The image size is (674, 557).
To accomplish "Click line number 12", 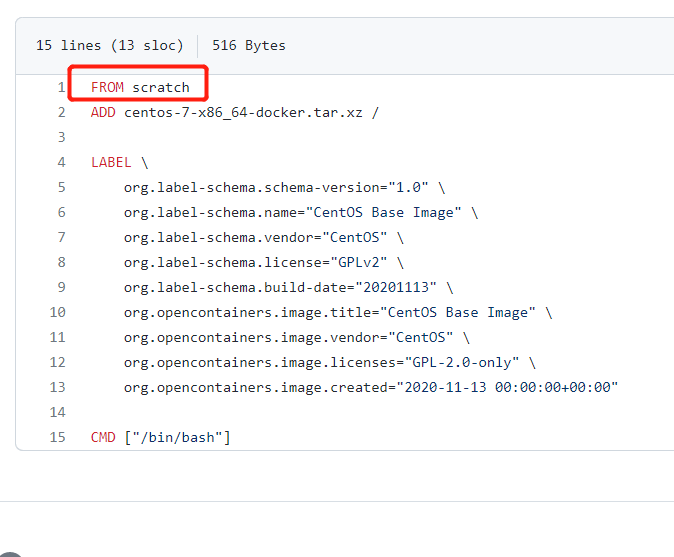I will point(58,362).
